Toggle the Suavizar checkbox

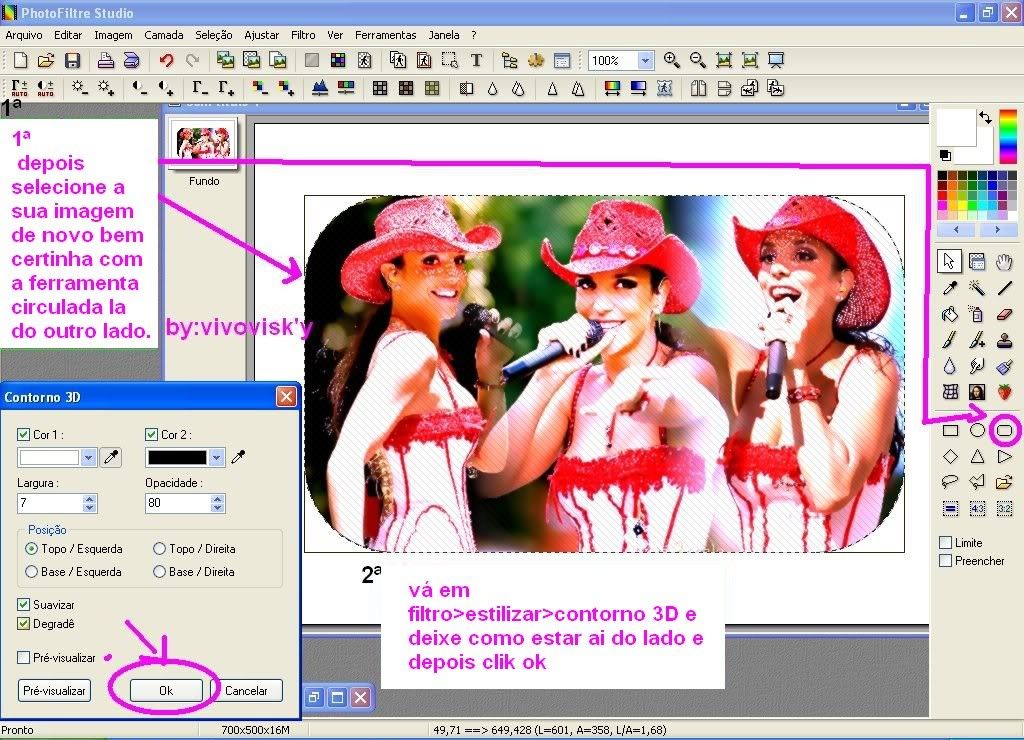24,605
